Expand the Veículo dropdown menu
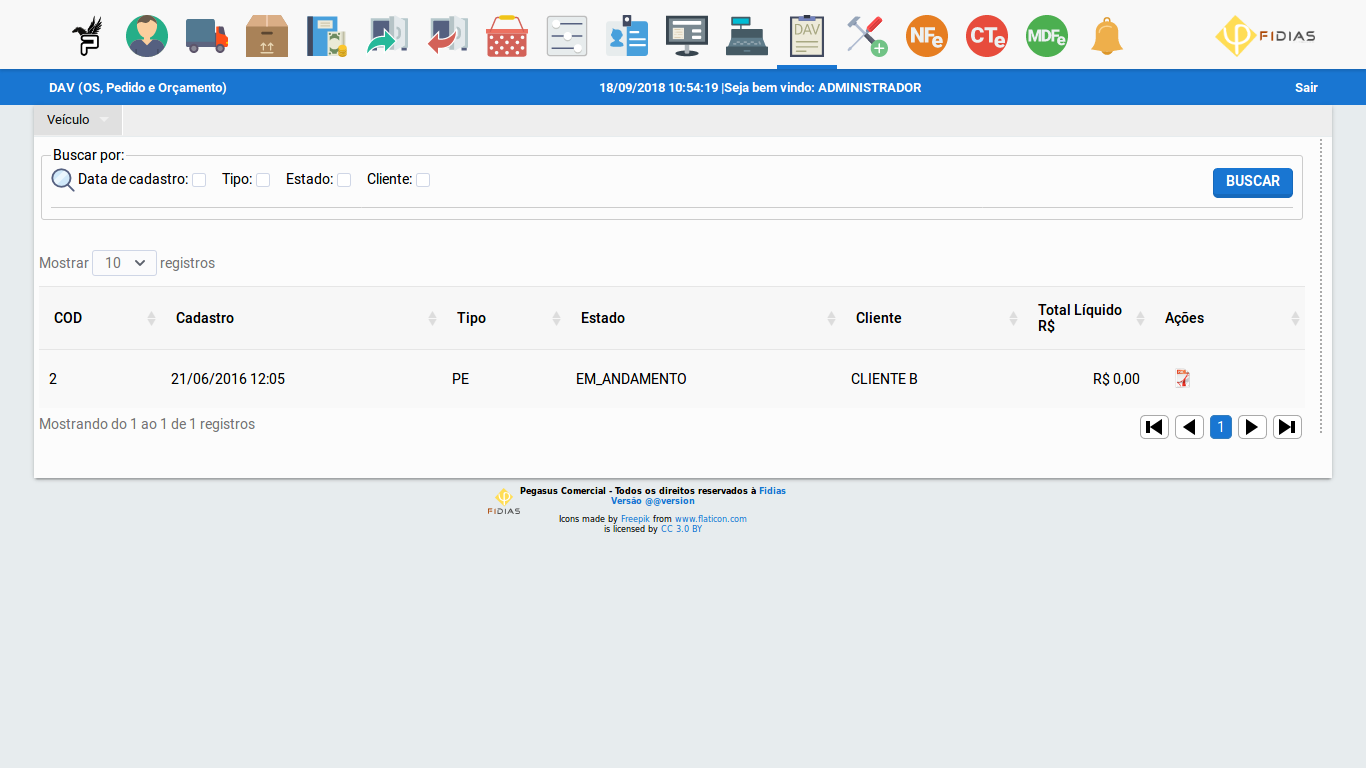Viewport: 1366px width, 768px height. (78, 120)
